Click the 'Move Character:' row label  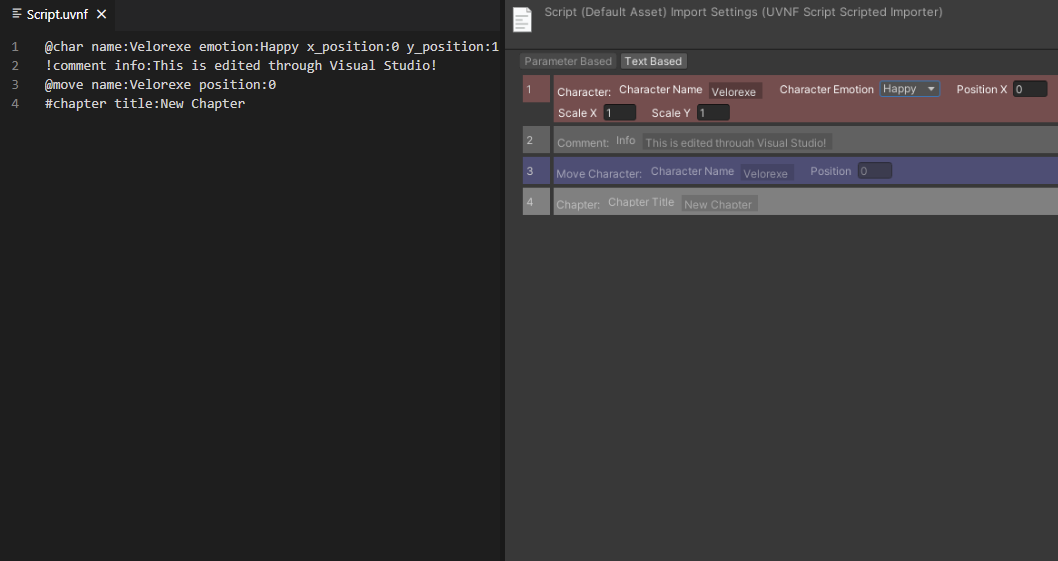pyautogui.click(x=599, y=173)
